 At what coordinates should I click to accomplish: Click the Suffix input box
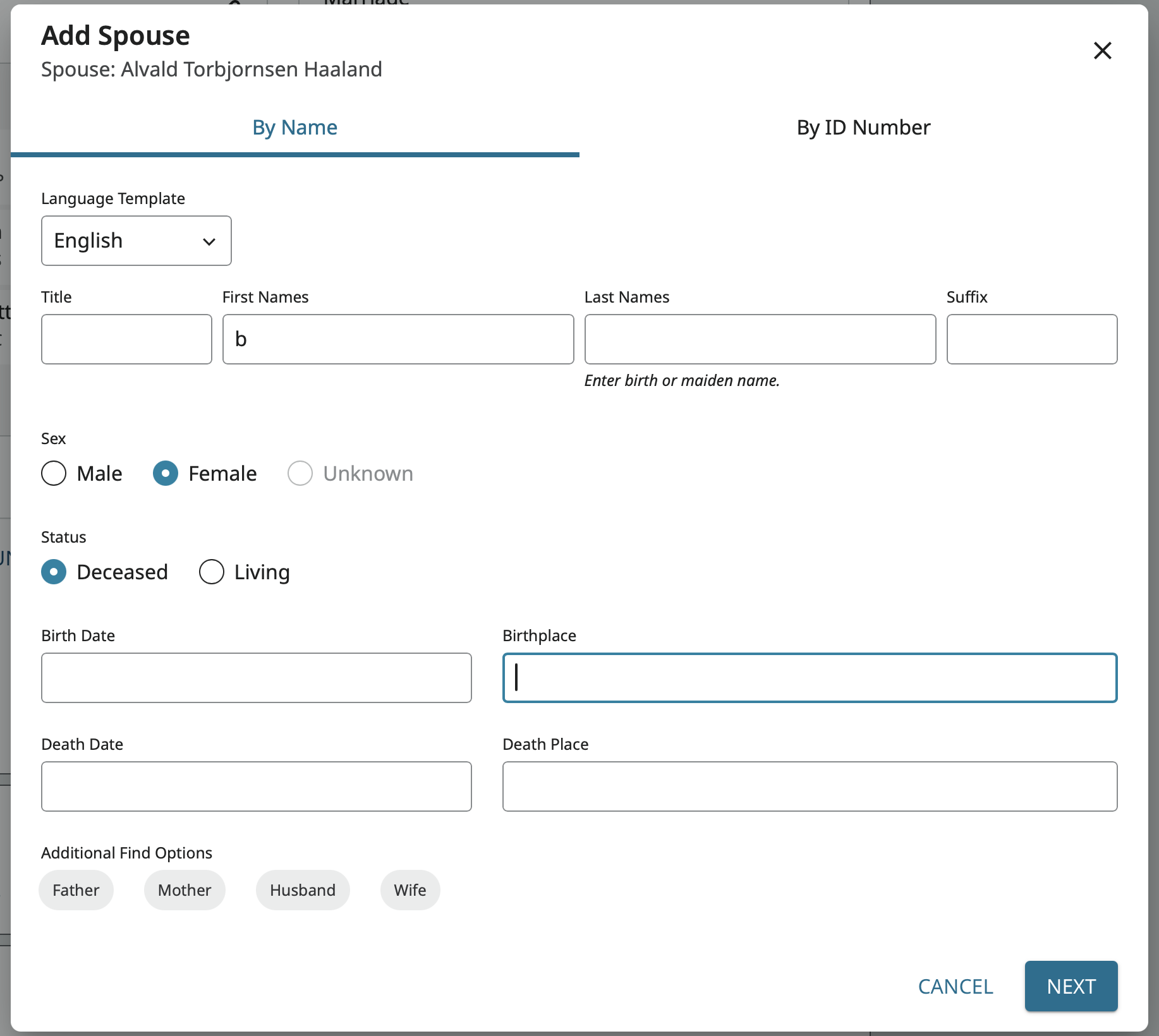1031,339
